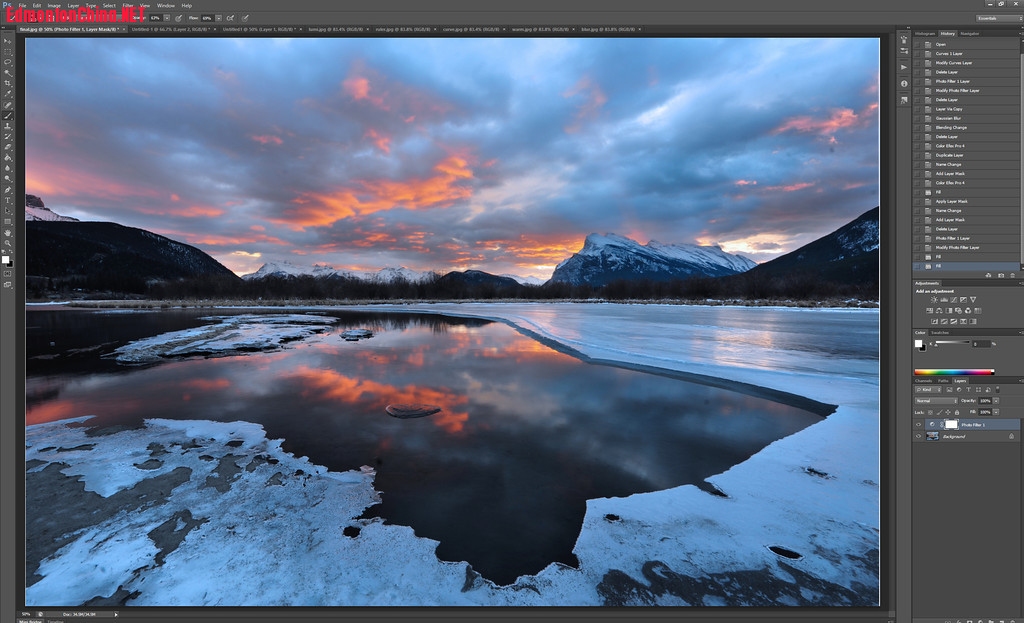Click the Brightness/Contrast adjustment icon
1024x623 pixels.
pyautogui.click(x=935, y=300)
